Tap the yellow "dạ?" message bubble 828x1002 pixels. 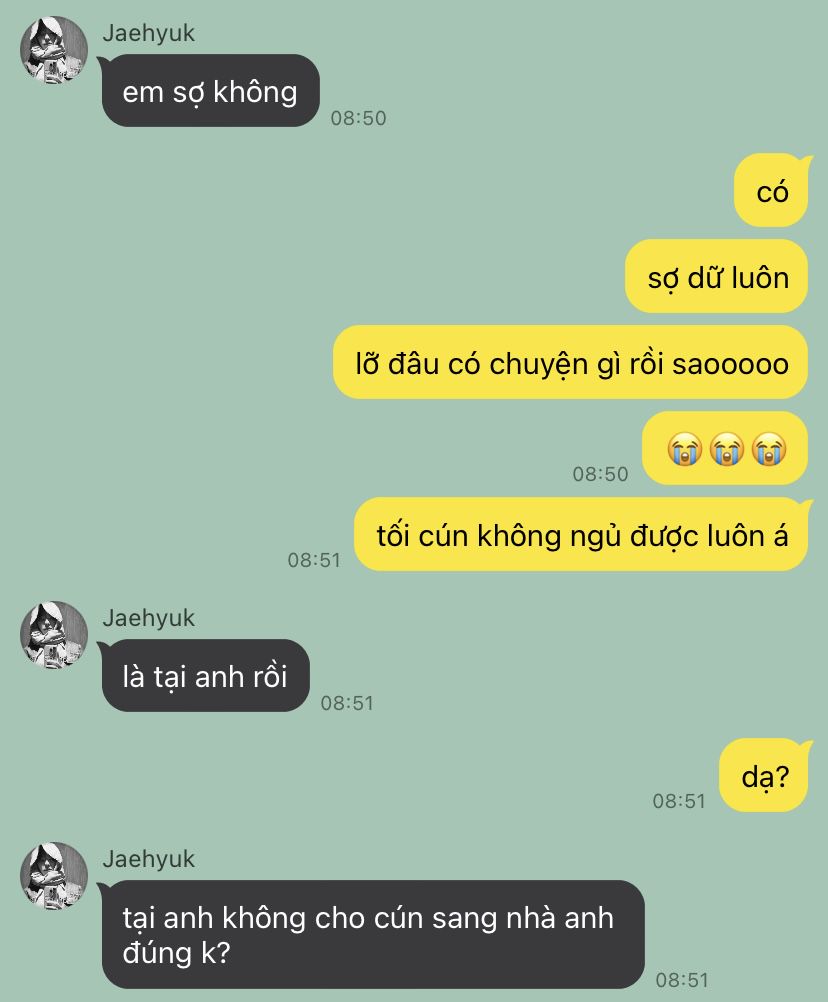(765, 775)
